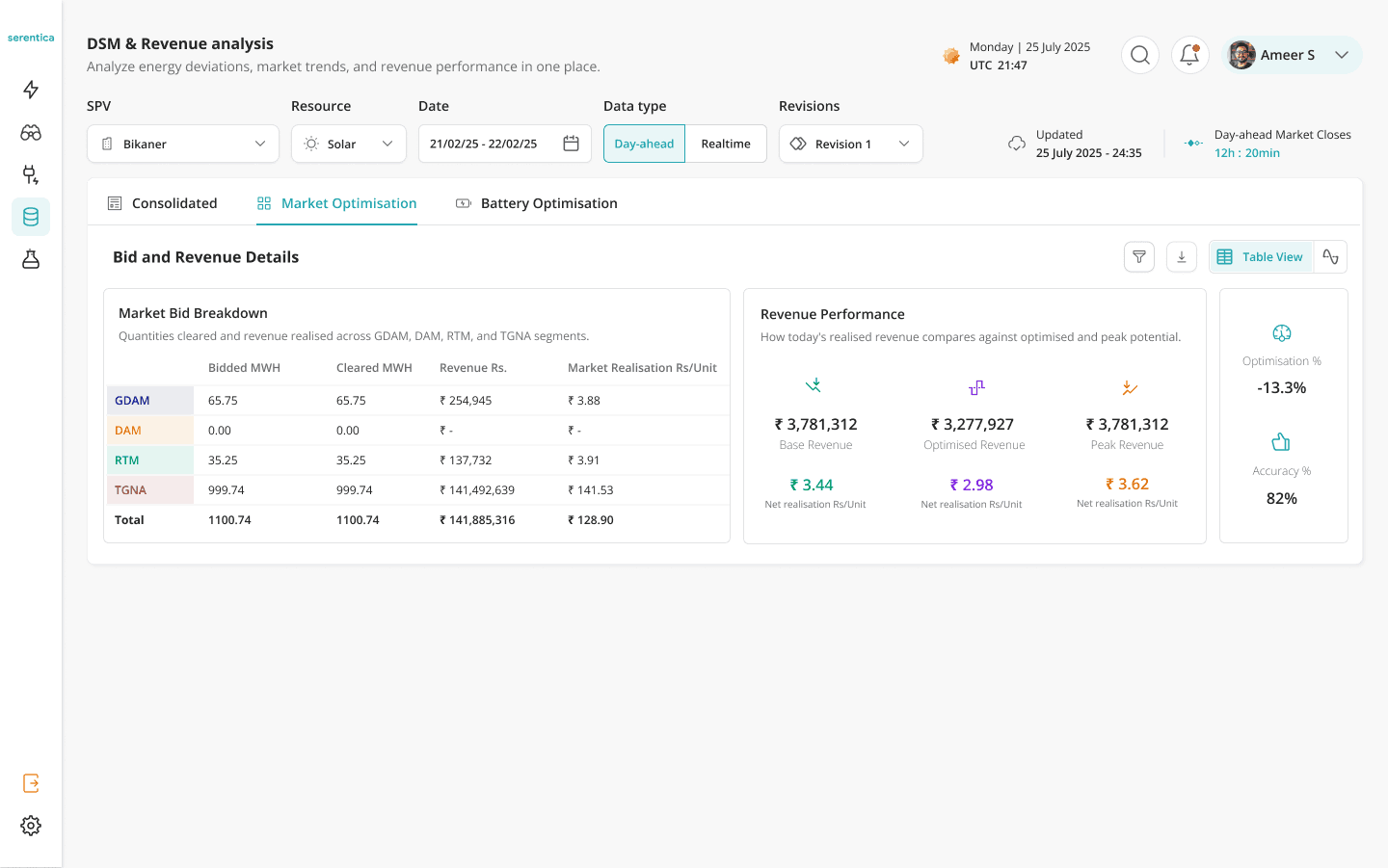Viewport: 1388px width, 868px height.
Task: Click the search magnifier icon
Action: 1140,55
